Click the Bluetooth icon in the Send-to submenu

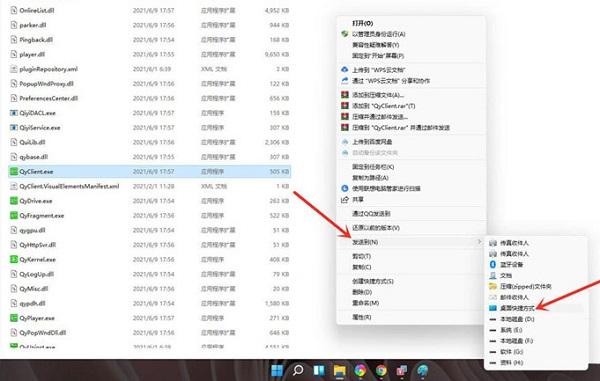pyautogui.click(x=493, y=265)
